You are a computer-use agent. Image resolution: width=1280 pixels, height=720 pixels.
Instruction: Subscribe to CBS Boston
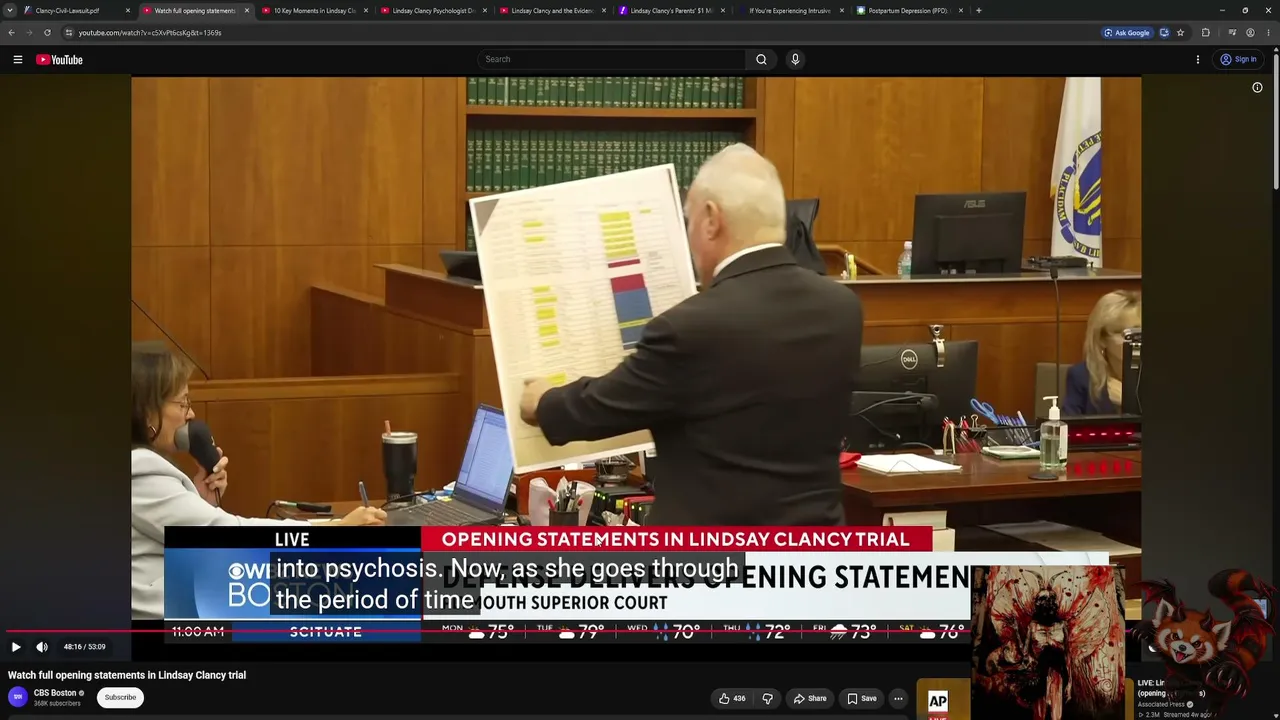120,697
